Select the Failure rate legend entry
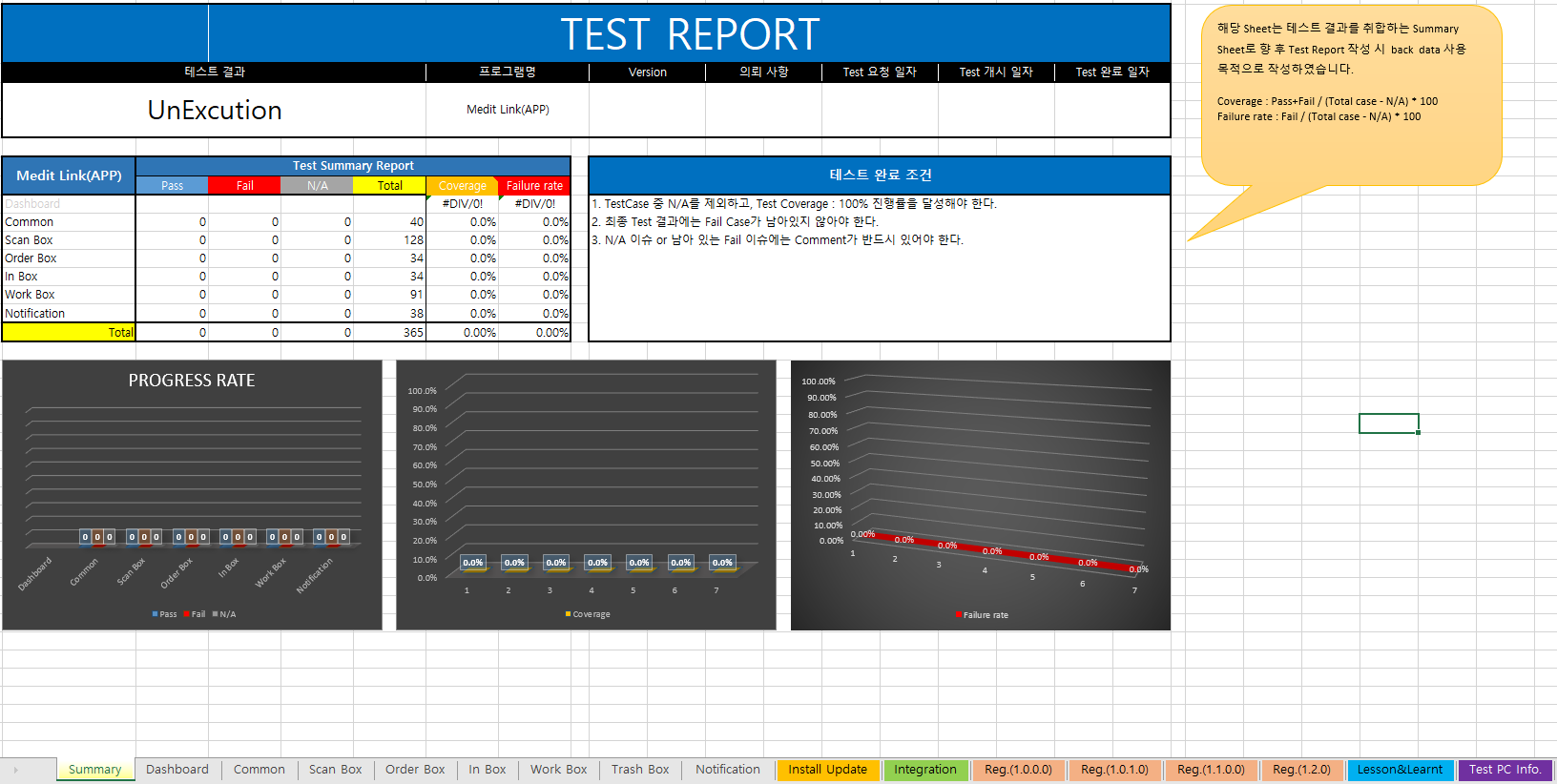The width and height of the screenshot is (1557, 784). point(982,615)
